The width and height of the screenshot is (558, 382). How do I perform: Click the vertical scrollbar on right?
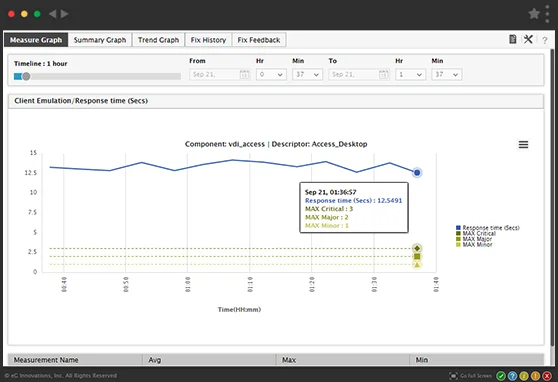tap(553, 198)
